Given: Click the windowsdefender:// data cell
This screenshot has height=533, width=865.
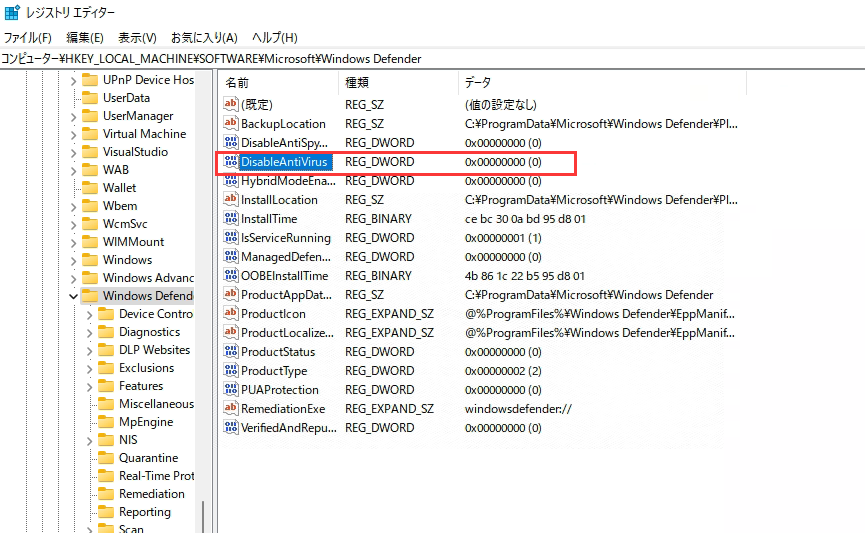Looking at the screenshot, I should [x=518, y=409].
